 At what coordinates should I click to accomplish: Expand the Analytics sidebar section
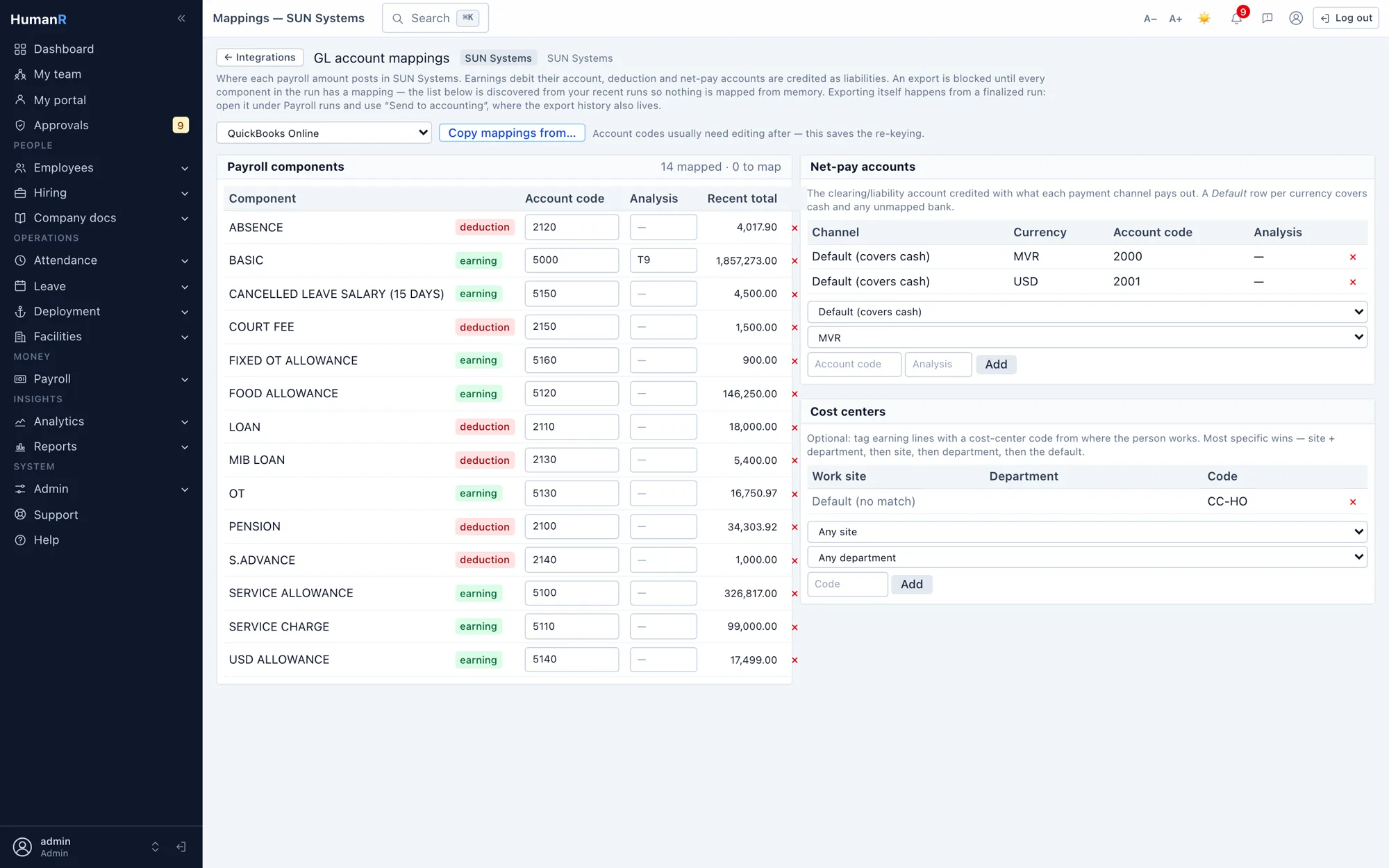101,422
